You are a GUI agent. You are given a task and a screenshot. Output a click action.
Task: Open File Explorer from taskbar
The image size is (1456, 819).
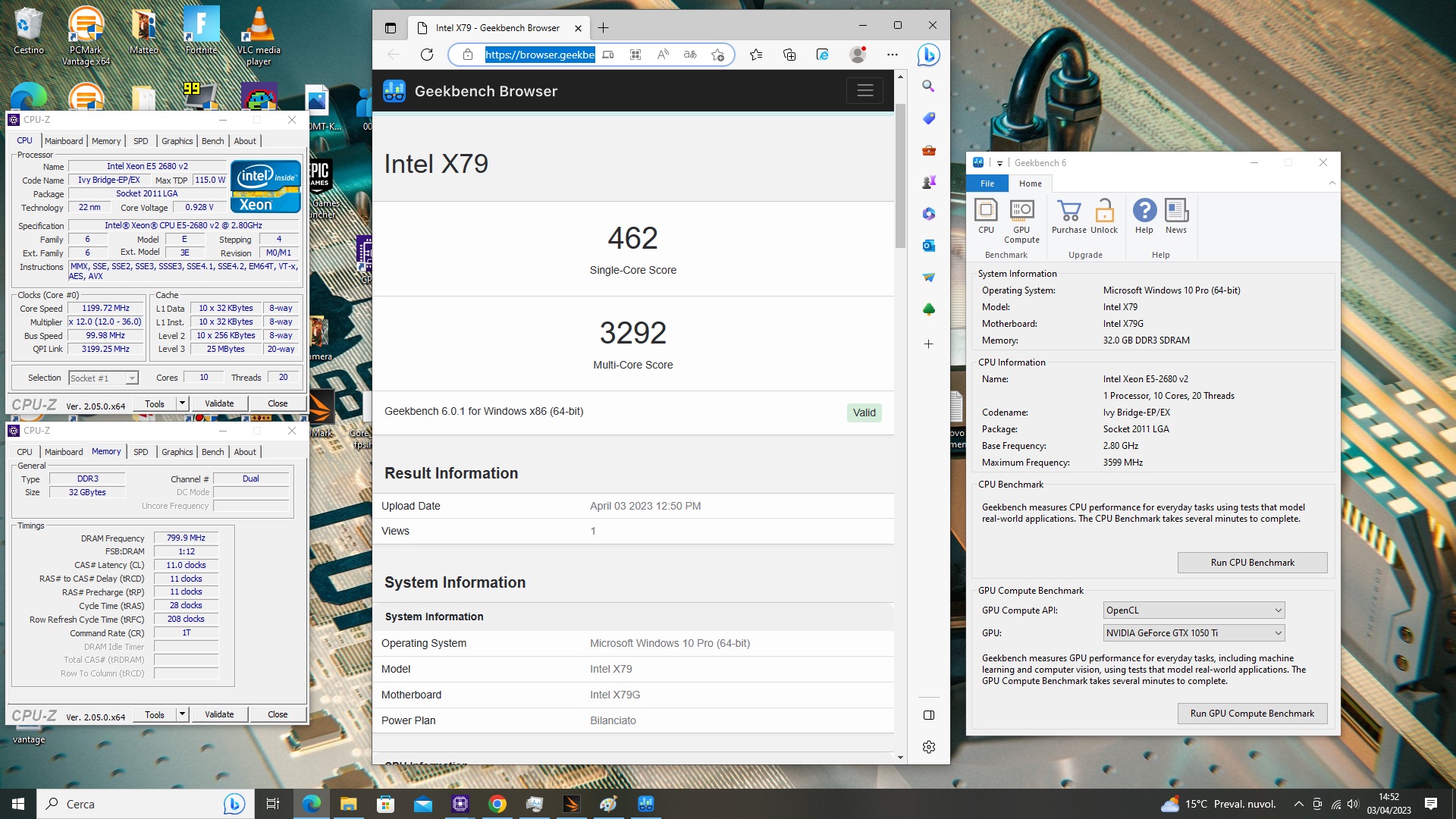pos(348,804)
